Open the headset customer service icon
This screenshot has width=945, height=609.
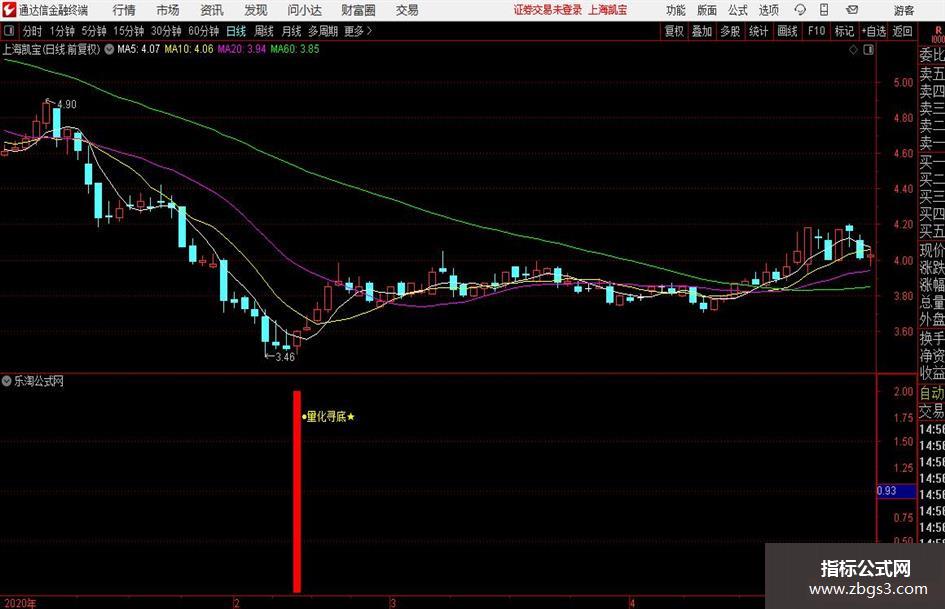(800, 10)
